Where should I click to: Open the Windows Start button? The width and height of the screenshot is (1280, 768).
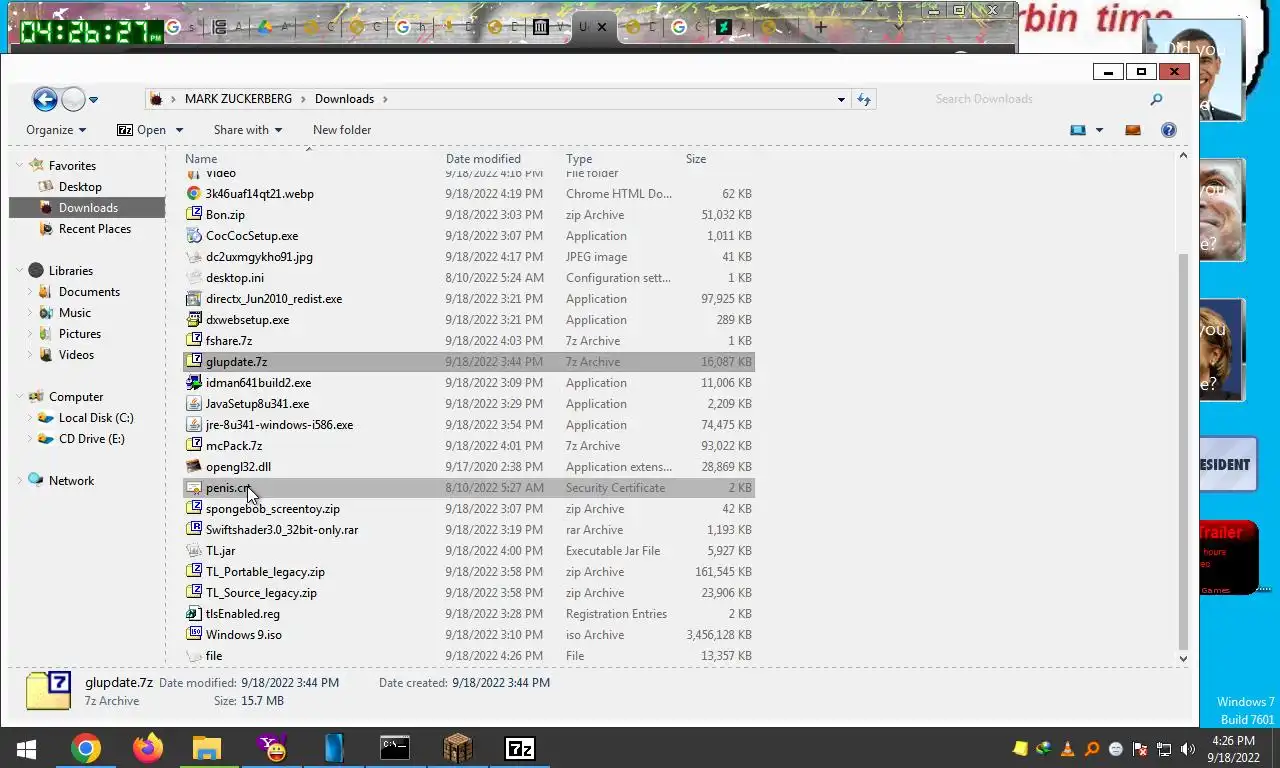(26, 748)
